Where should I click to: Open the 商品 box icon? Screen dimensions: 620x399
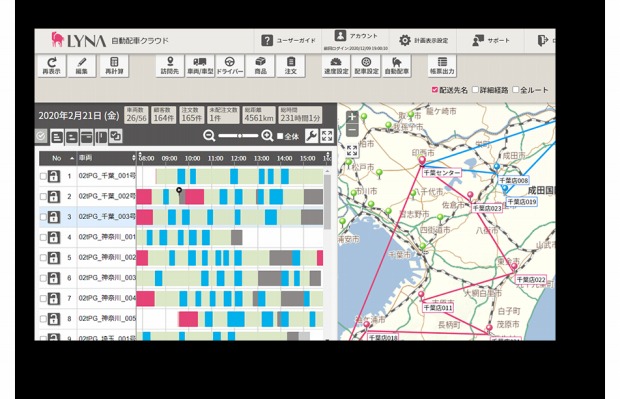260,66
